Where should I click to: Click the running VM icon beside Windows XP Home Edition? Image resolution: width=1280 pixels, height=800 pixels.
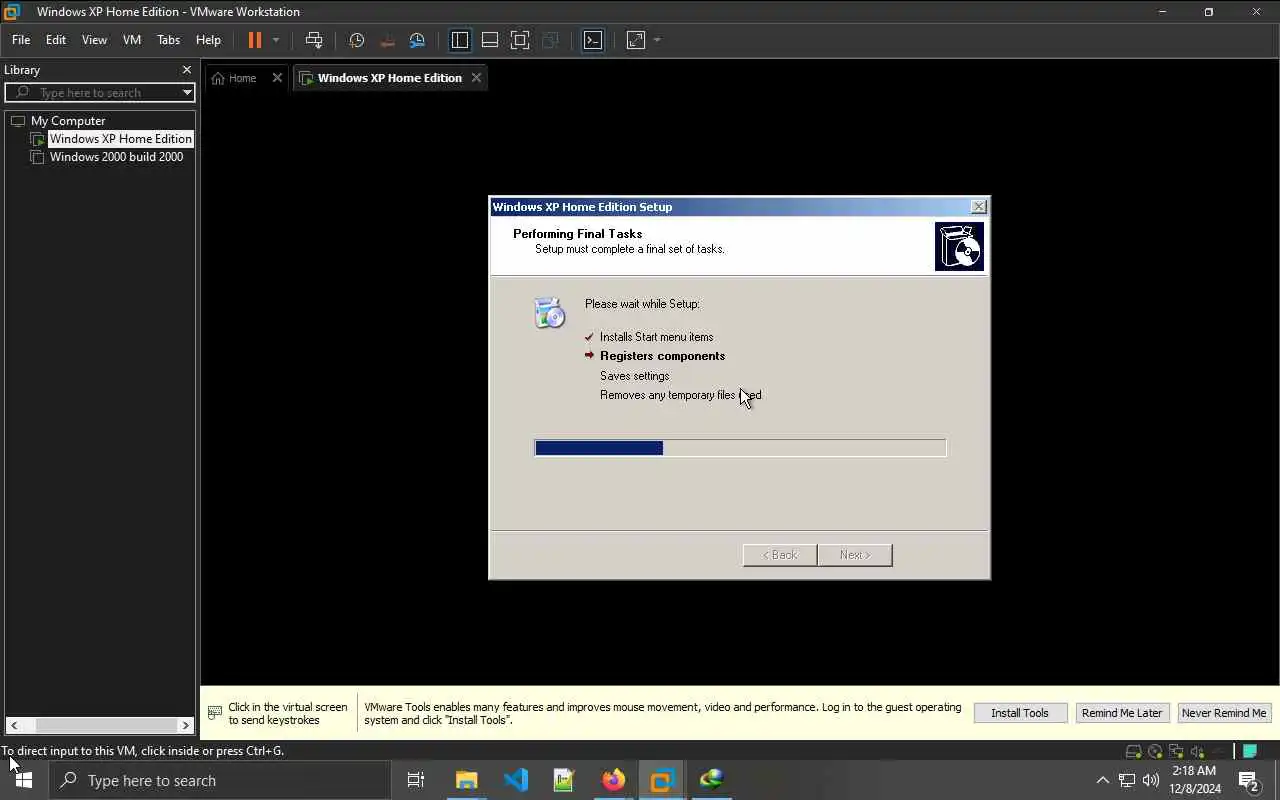pyautogui.click(x=37, y=139)
